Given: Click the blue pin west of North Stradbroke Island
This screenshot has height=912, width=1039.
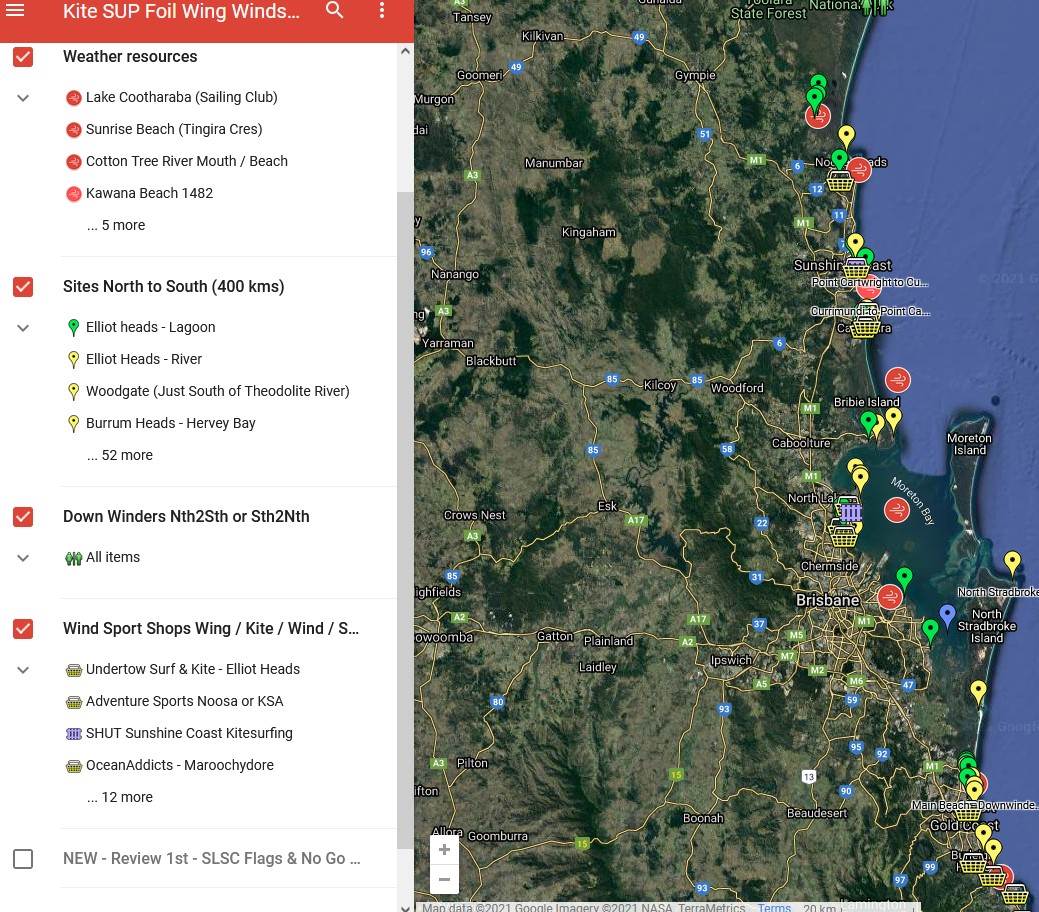Looking at the screenshot, I should point(948,616).
